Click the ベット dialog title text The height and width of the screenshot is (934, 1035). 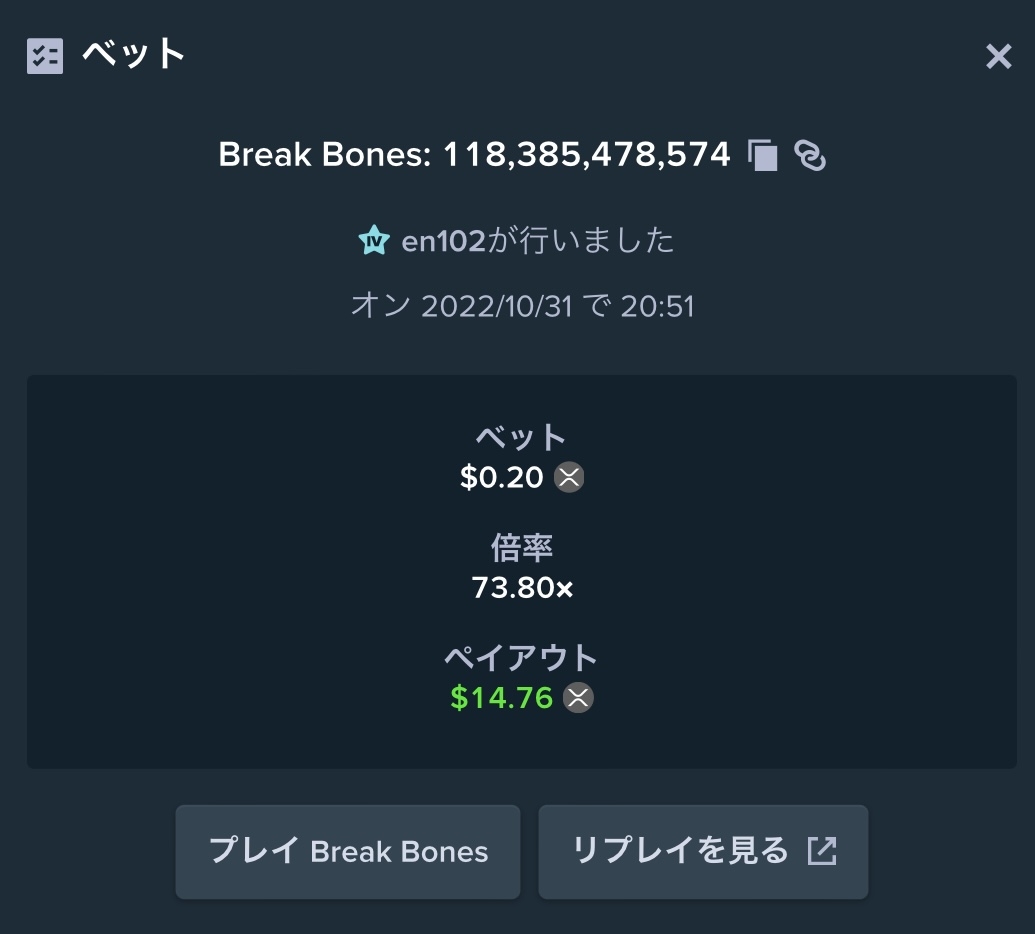click(x=134, y=54)
